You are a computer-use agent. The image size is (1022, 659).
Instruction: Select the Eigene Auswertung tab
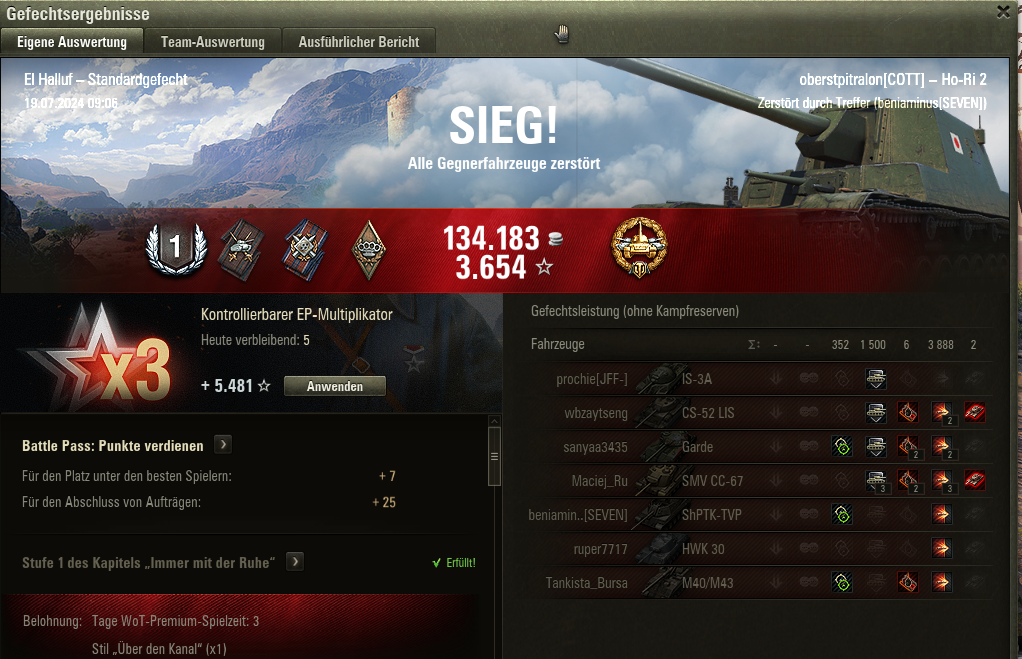pos(72,42)
